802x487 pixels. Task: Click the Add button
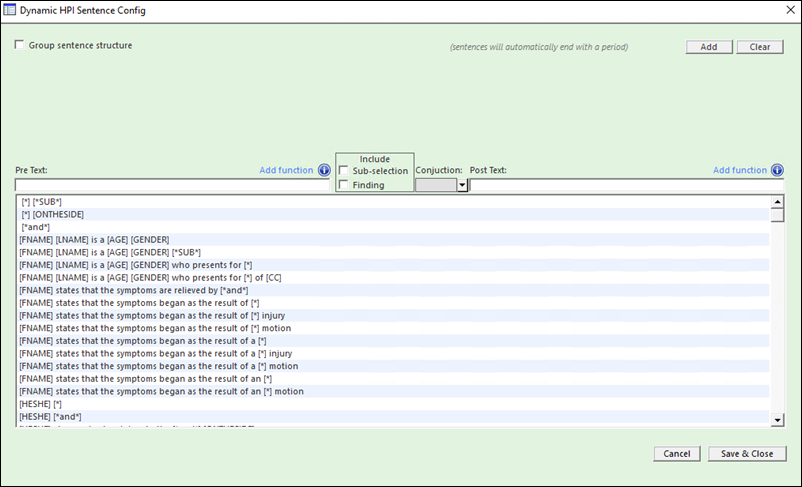coord(709,47)
